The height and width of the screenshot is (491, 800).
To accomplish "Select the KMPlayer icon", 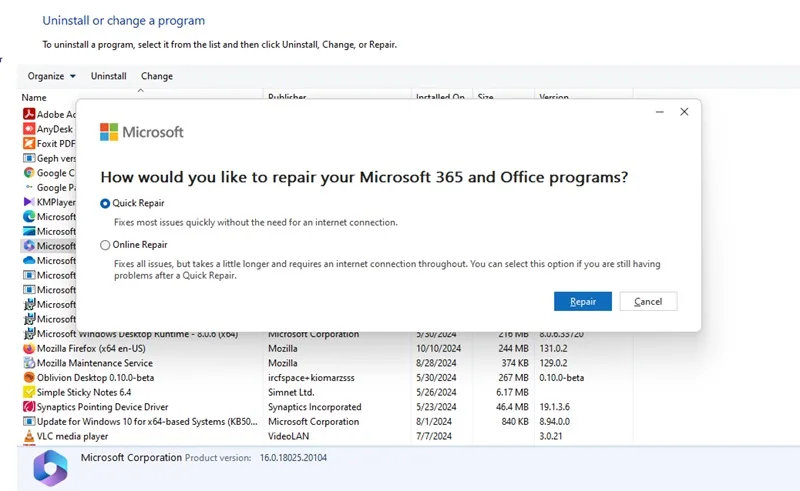I will coord(29,202).
